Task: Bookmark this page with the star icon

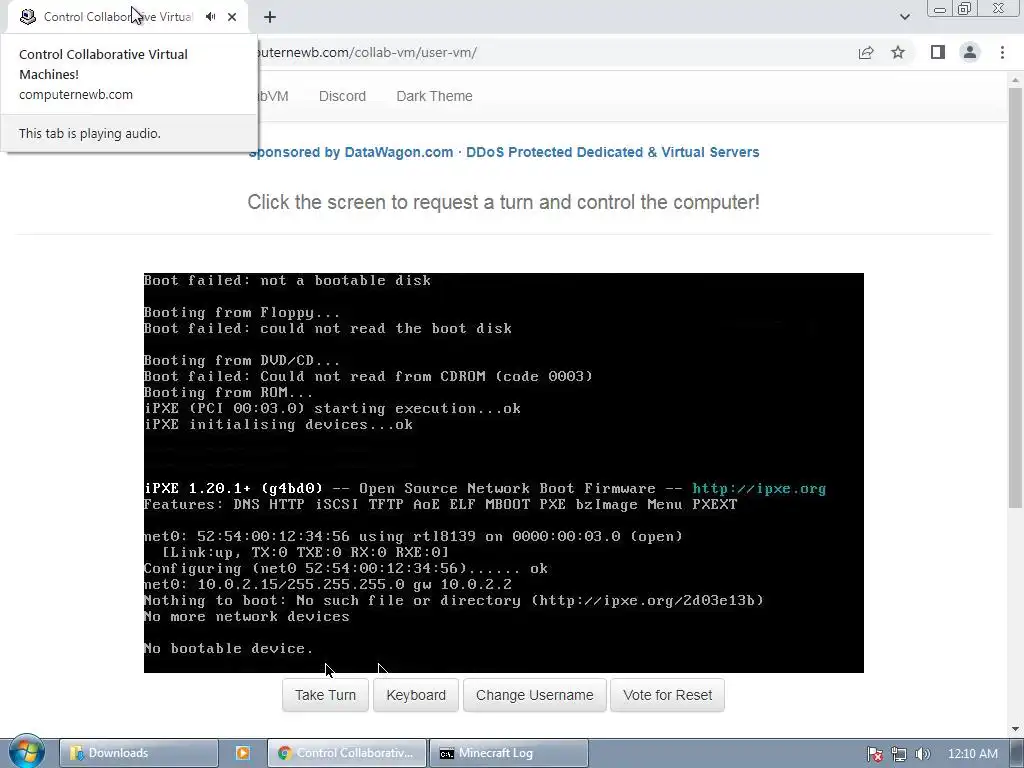Action: (x=898, y=52)
